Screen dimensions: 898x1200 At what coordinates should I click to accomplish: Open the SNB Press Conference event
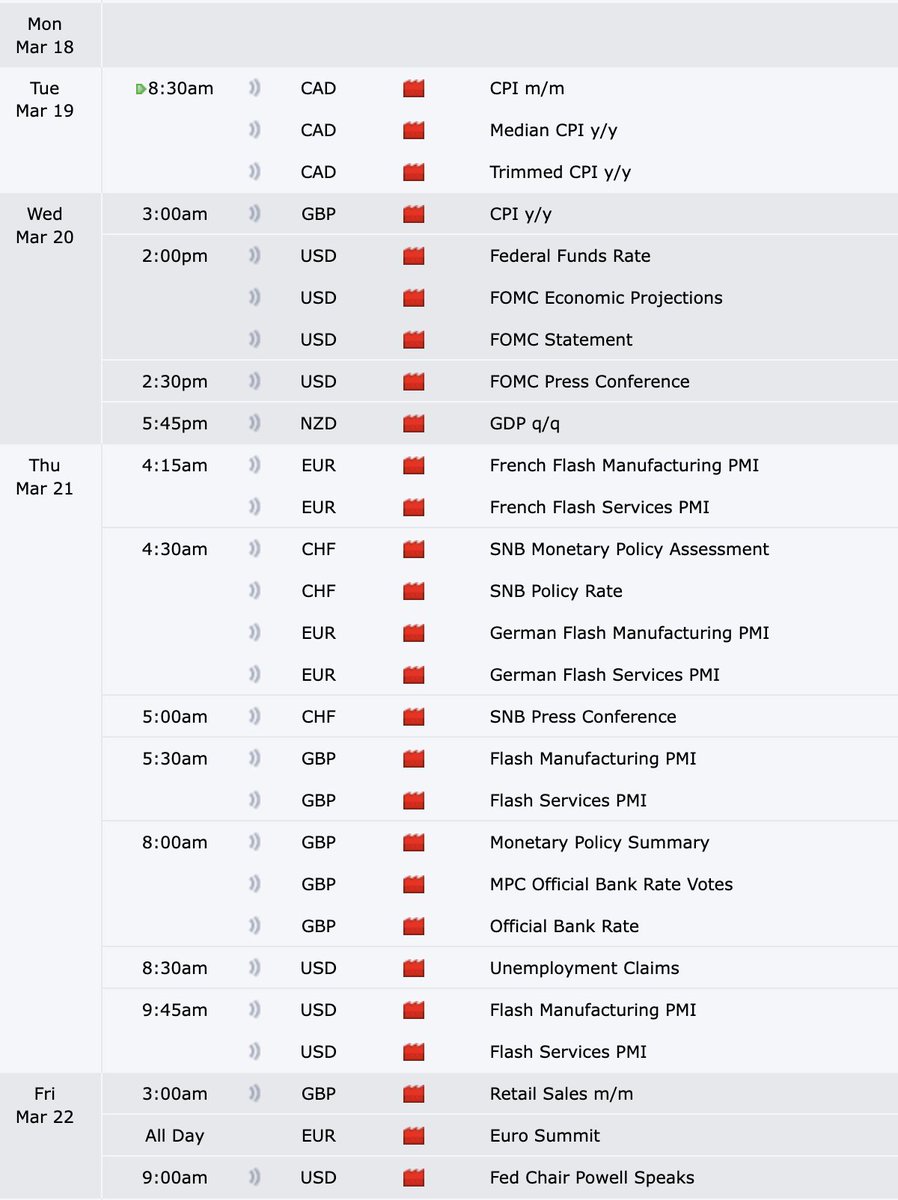click(583, 717)
